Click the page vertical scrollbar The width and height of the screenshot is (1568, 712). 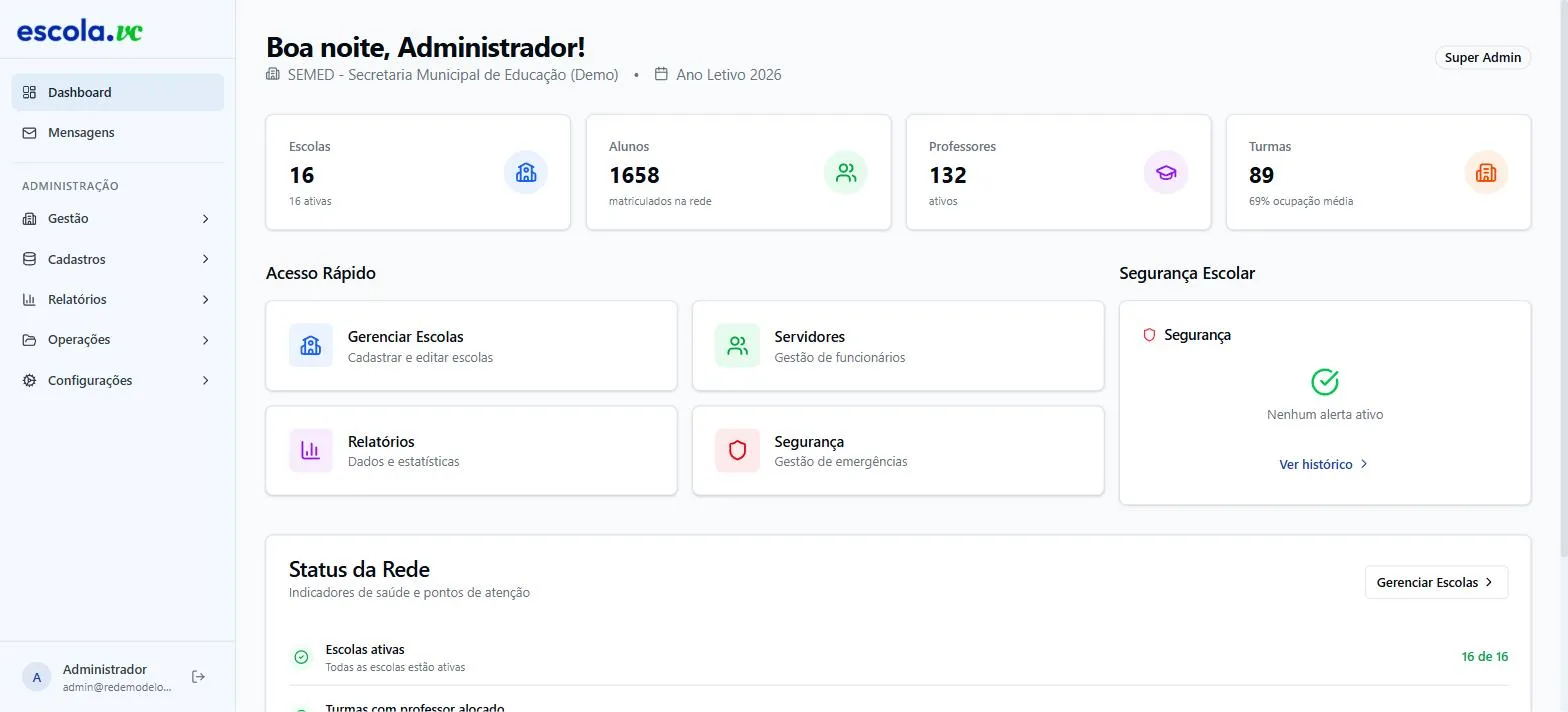coord(1562,277)
